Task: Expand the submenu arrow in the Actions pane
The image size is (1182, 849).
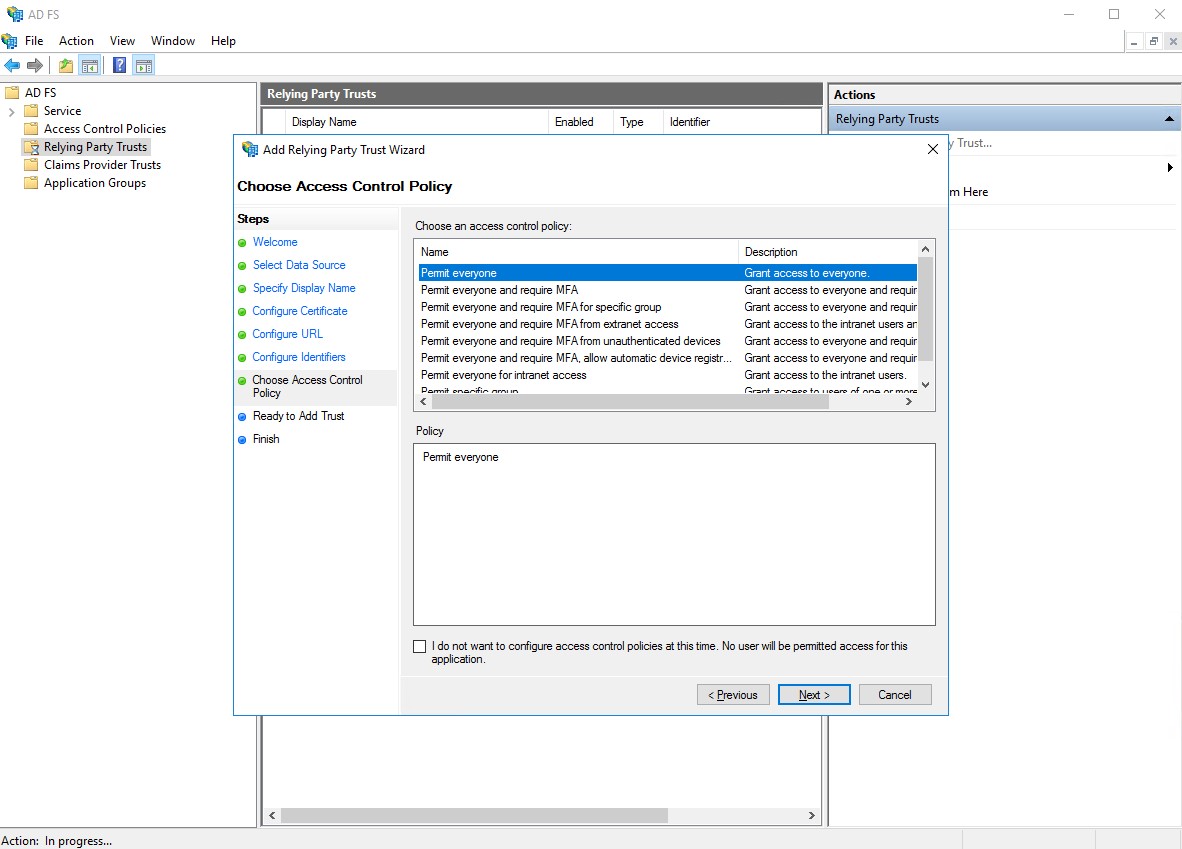Action: [1168, 168]
